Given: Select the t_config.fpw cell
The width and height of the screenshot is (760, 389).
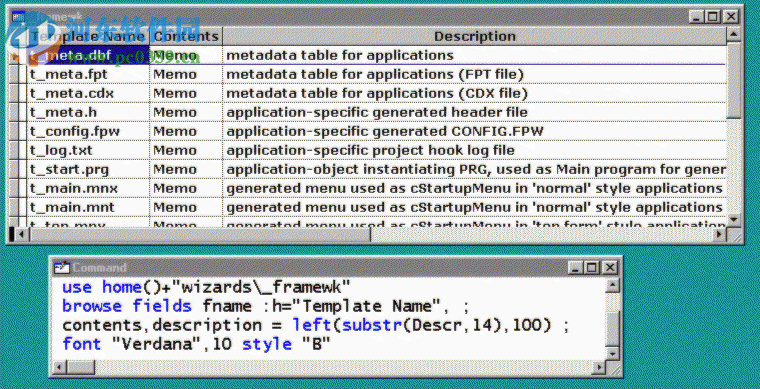Looking at the screenshot, I should (x=88, y=131).
